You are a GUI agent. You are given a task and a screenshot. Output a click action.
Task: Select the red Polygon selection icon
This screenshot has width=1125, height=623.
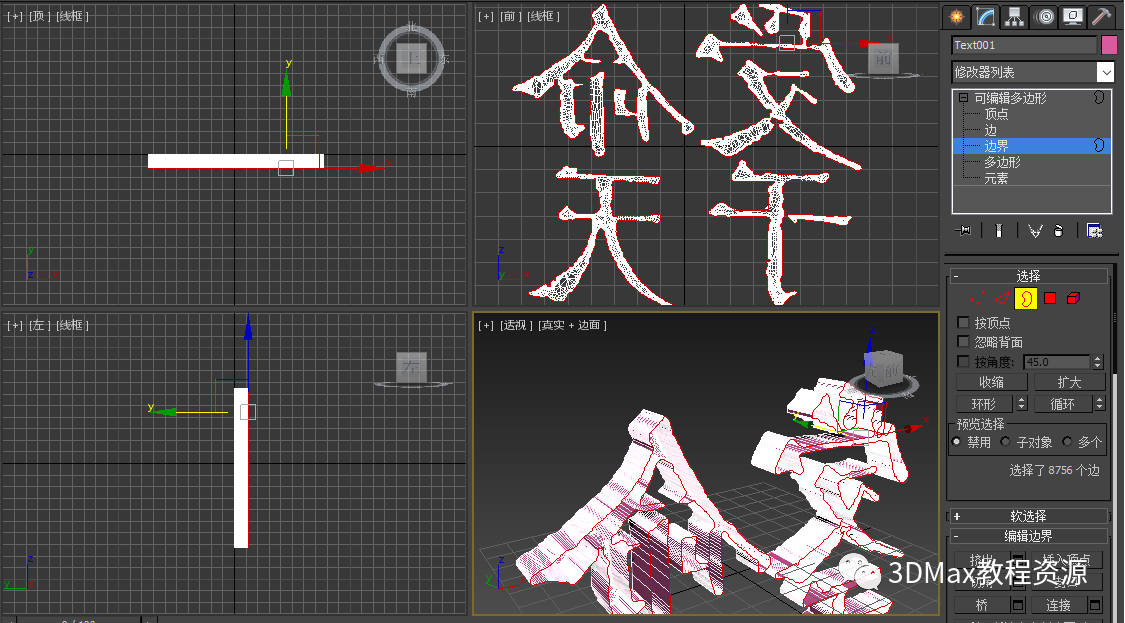[x=1050, y=298]
